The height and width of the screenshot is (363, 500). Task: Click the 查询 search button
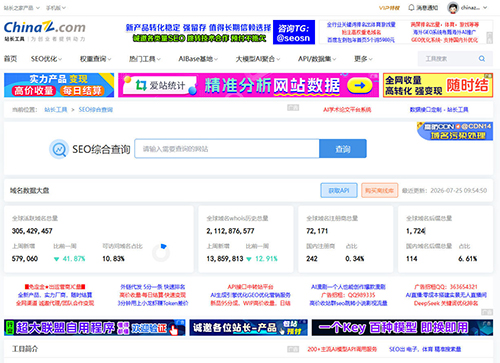(343, 149)
